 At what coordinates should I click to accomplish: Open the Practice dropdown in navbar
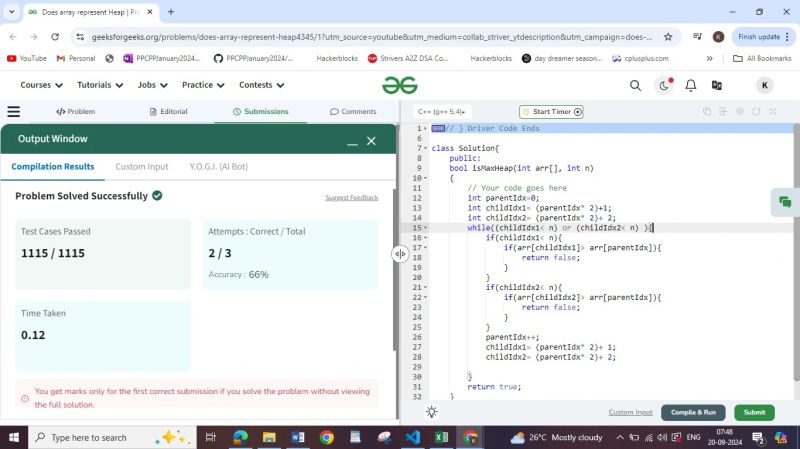[x=202, y=85]
